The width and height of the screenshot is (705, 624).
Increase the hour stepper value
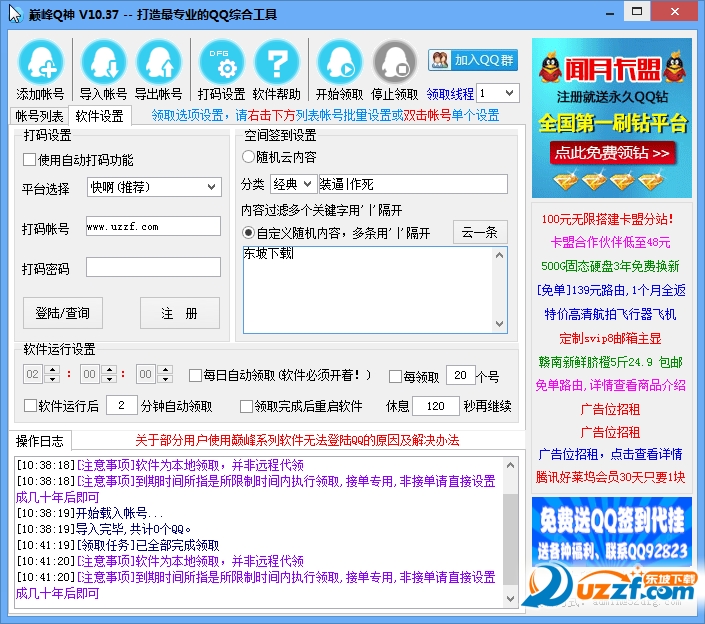(x=53, y=370)
